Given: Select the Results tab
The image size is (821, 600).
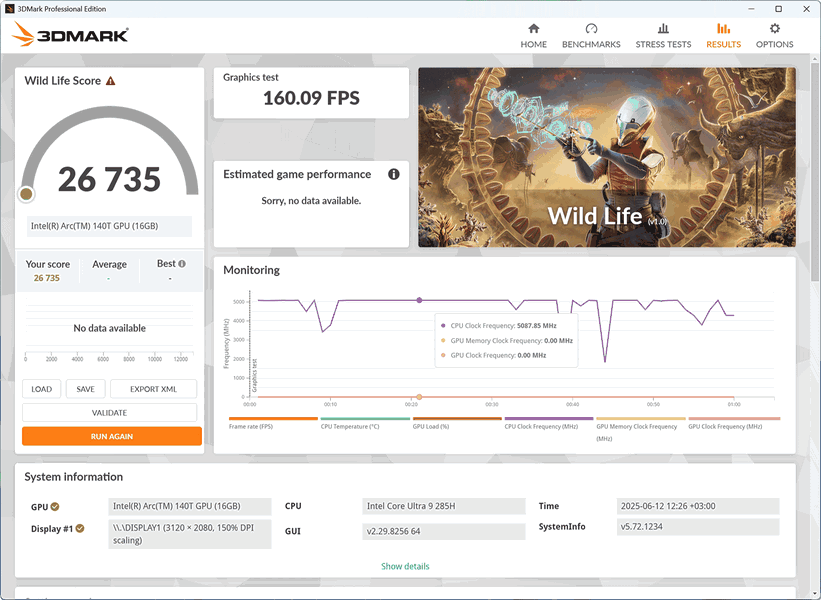Looking at the screenshot, I should [x=724, y=36].
